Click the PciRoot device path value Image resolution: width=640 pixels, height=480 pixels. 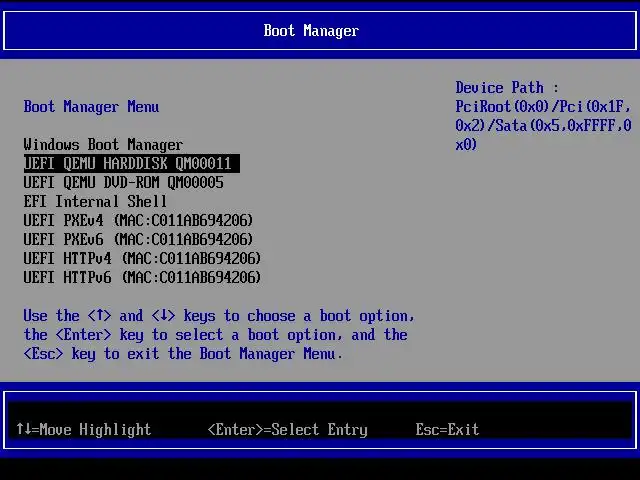543,125
